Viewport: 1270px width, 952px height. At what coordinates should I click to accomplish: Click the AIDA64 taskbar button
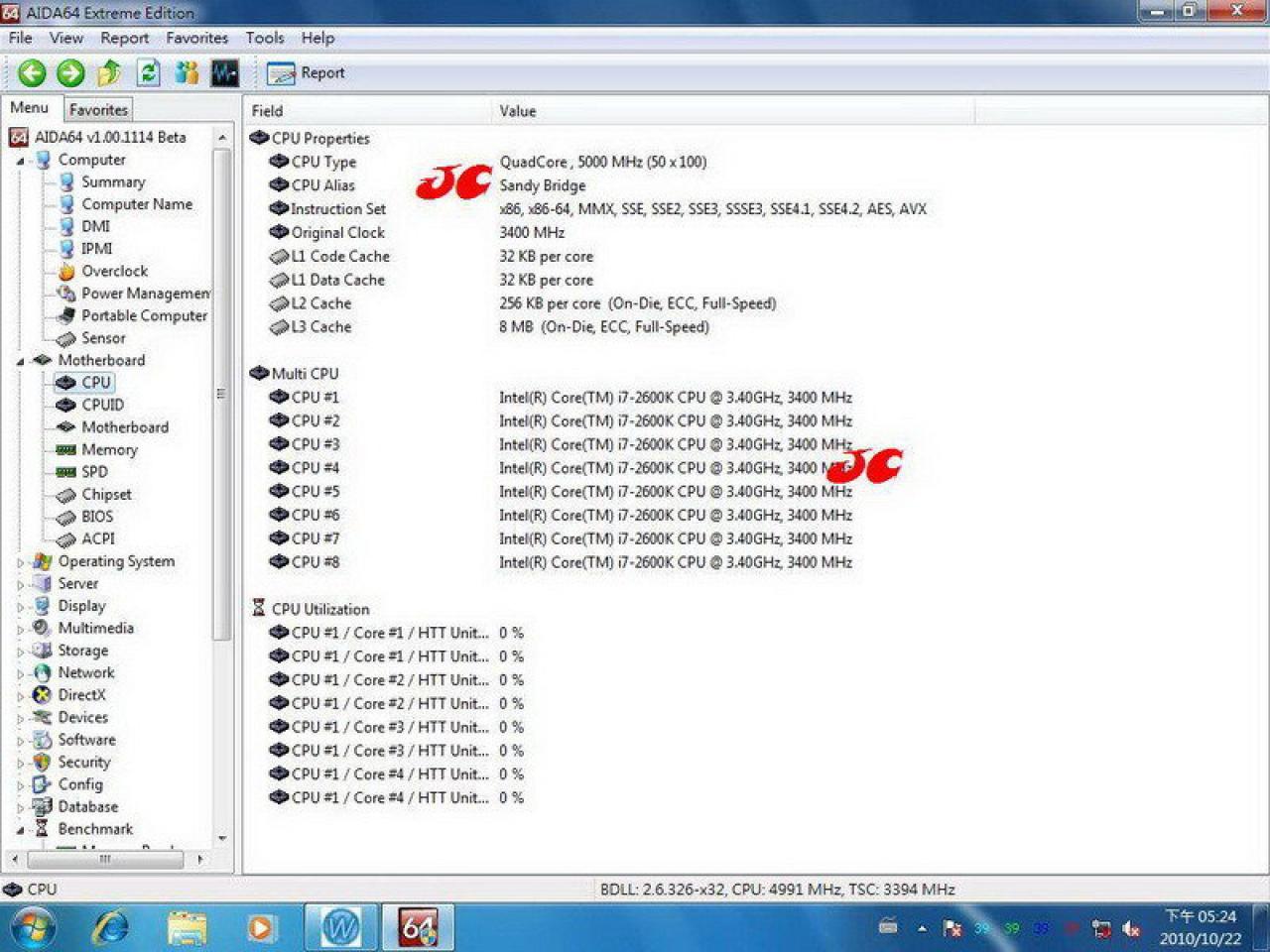[x=418, y=928]
